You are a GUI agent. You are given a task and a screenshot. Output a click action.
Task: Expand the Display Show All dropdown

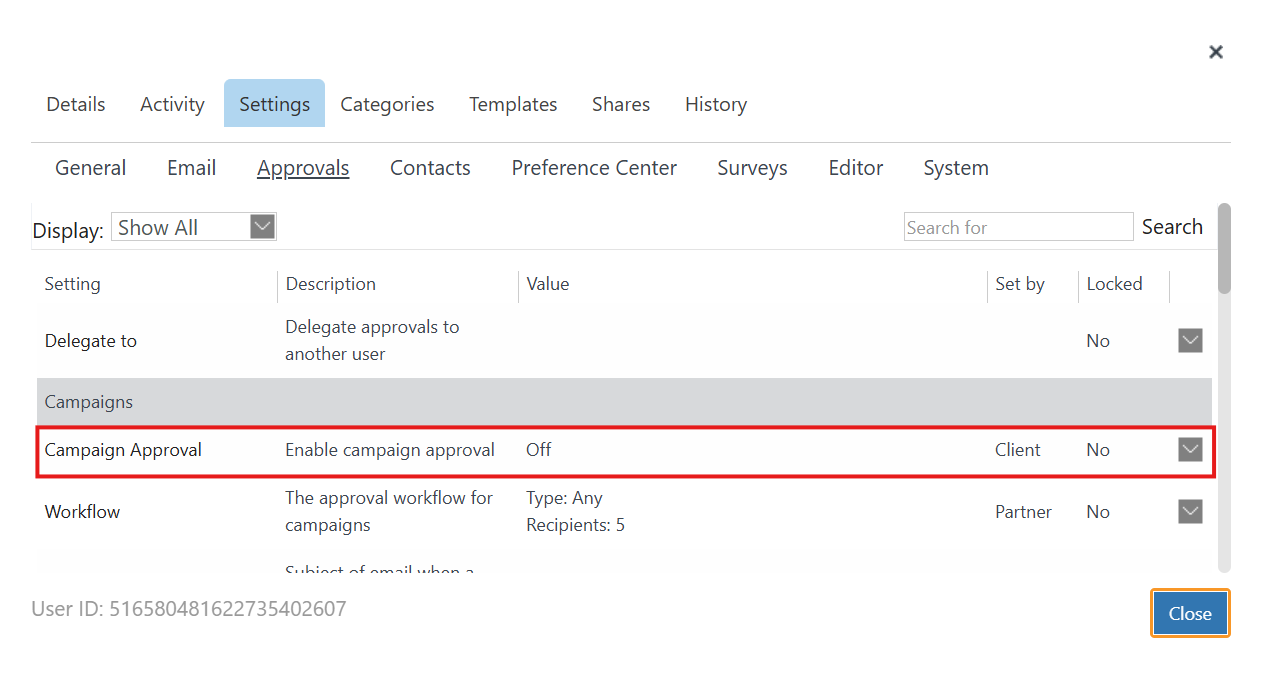coord(193,227)
